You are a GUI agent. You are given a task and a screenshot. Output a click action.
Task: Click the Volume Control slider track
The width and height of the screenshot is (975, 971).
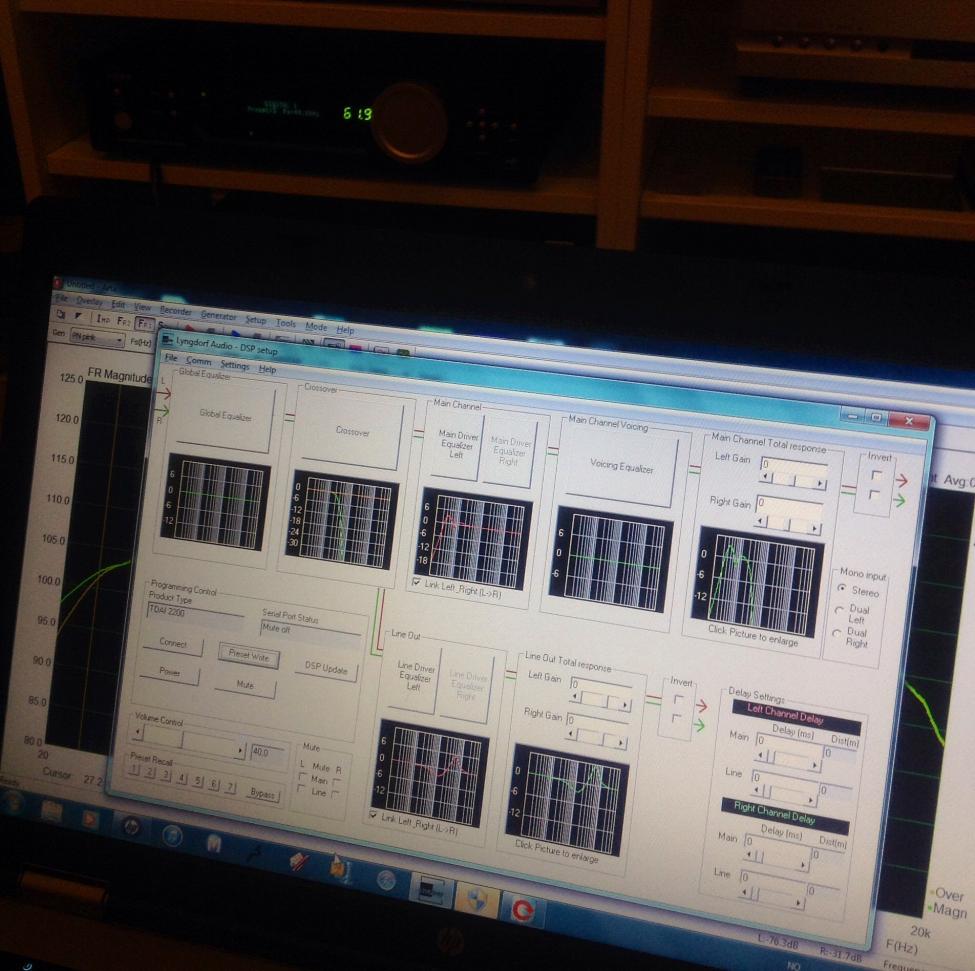click(x=189, y=742)
